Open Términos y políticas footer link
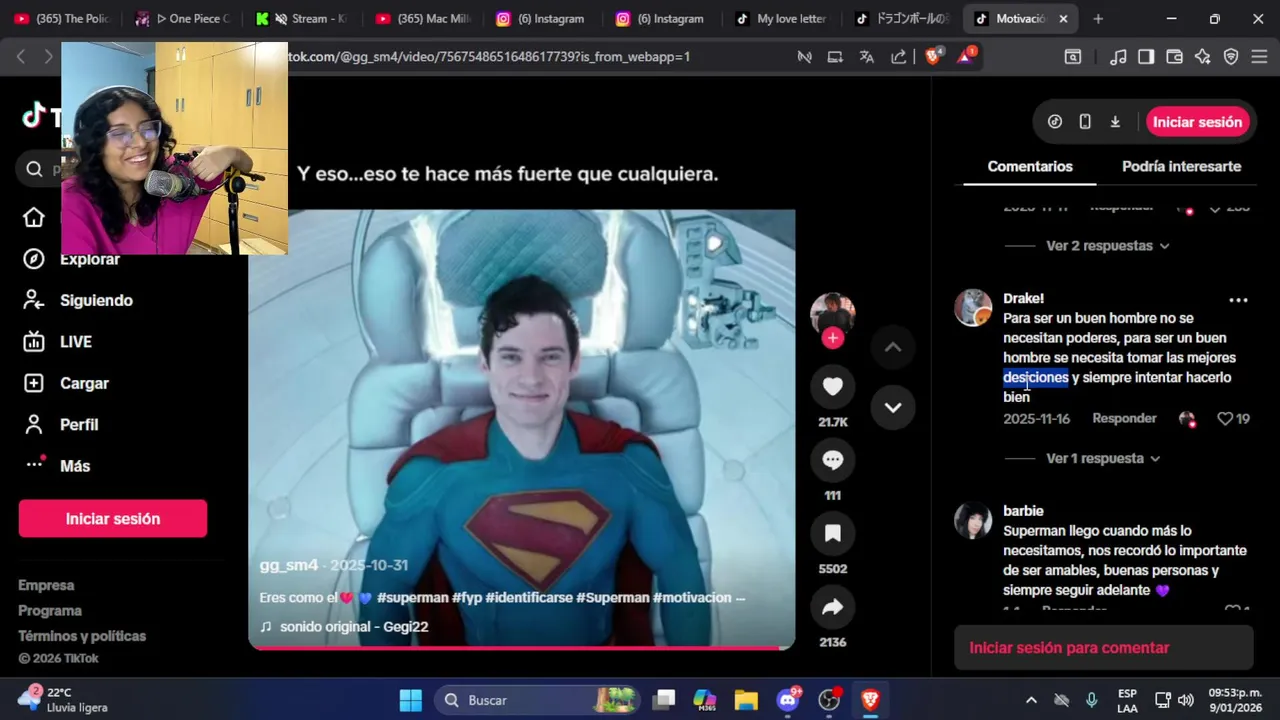The image size is (1280, 720). (x=82, y=636)
